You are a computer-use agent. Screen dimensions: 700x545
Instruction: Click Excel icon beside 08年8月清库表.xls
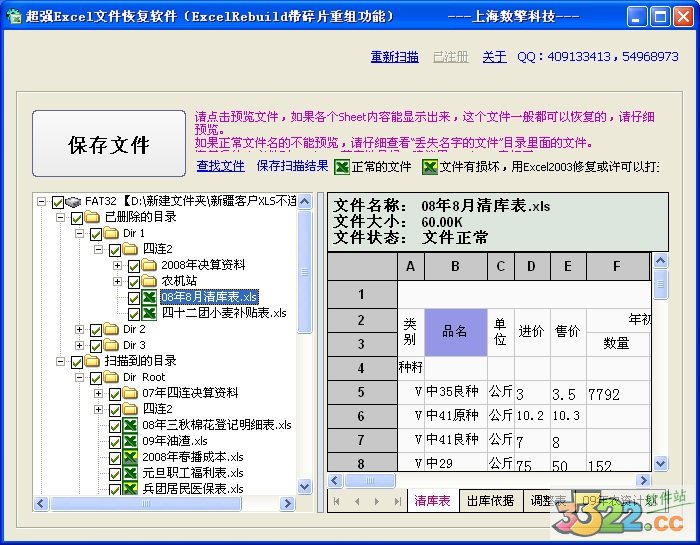tap(149, 297)
